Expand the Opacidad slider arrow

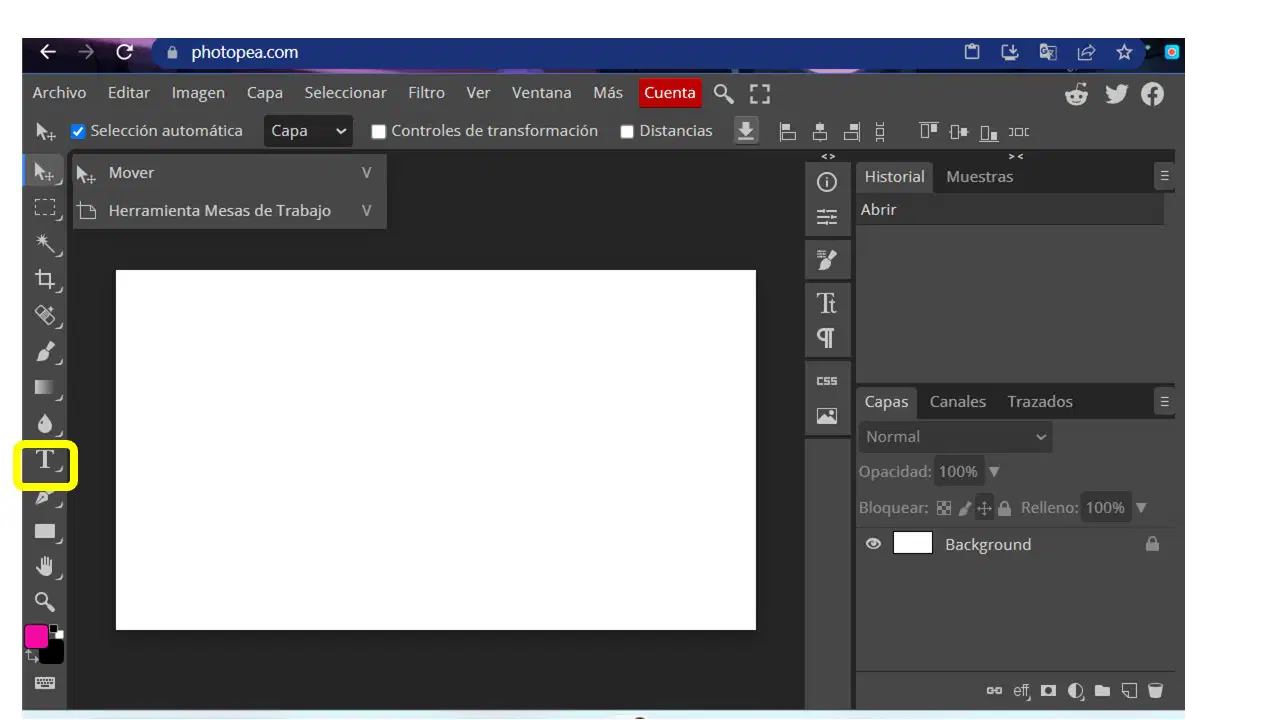pos(994,471)
